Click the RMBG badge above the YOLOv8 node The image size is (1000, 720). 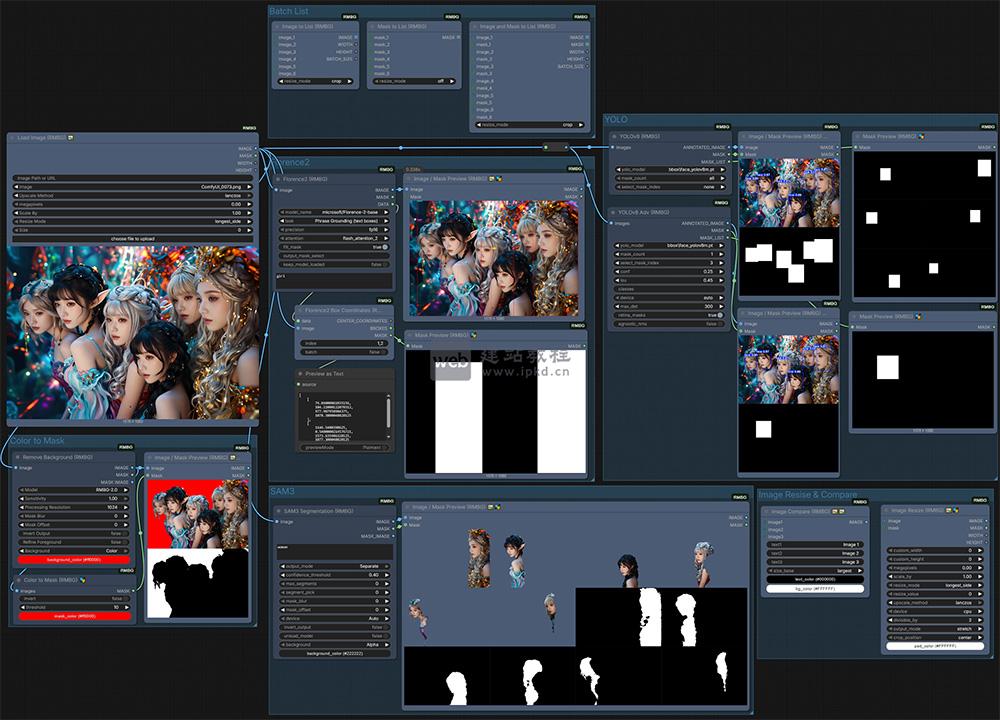pyautogui.click(x=723, y=127)
